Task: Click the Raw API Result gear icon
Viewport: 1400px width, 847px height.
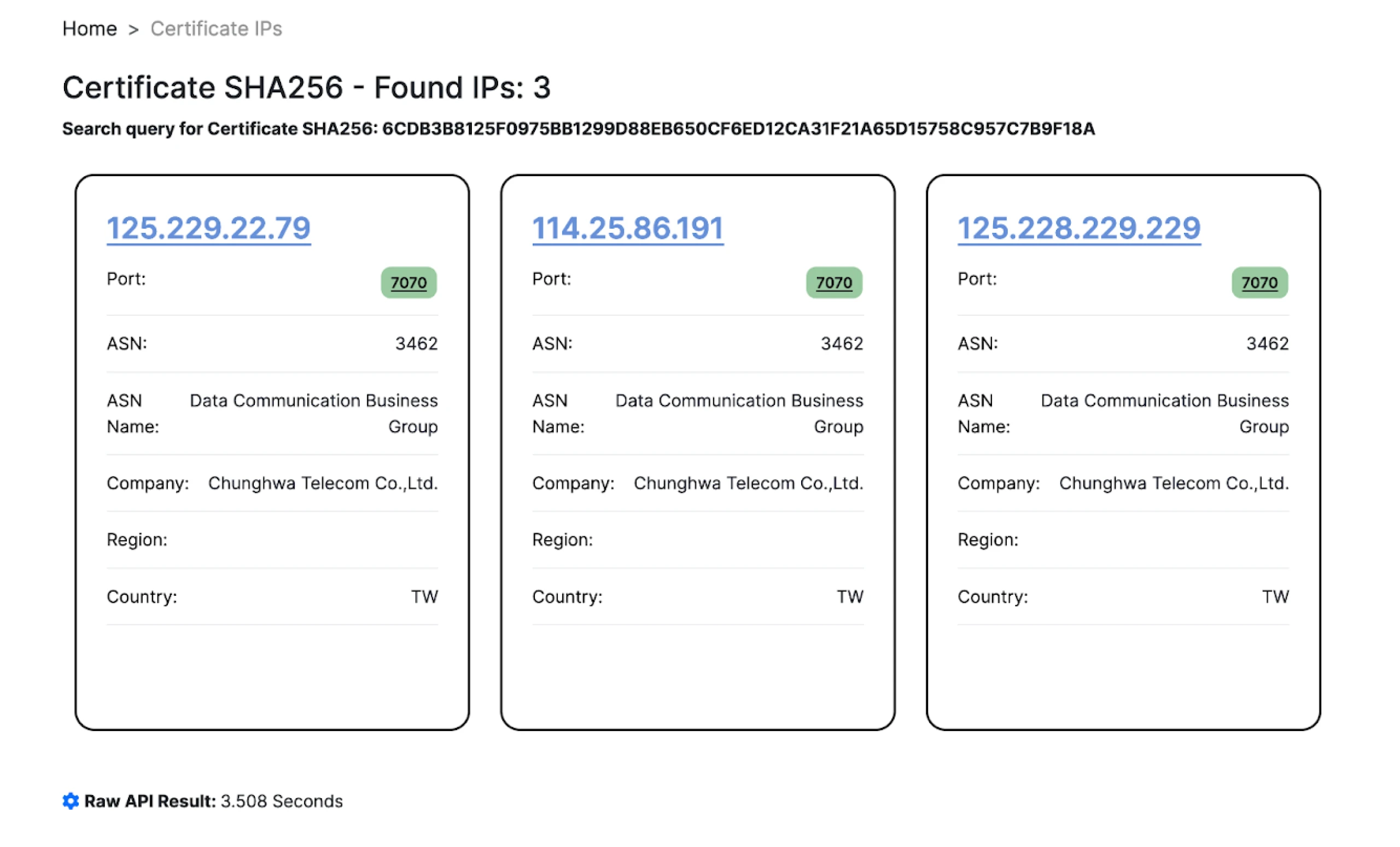Action: [71, 801]
